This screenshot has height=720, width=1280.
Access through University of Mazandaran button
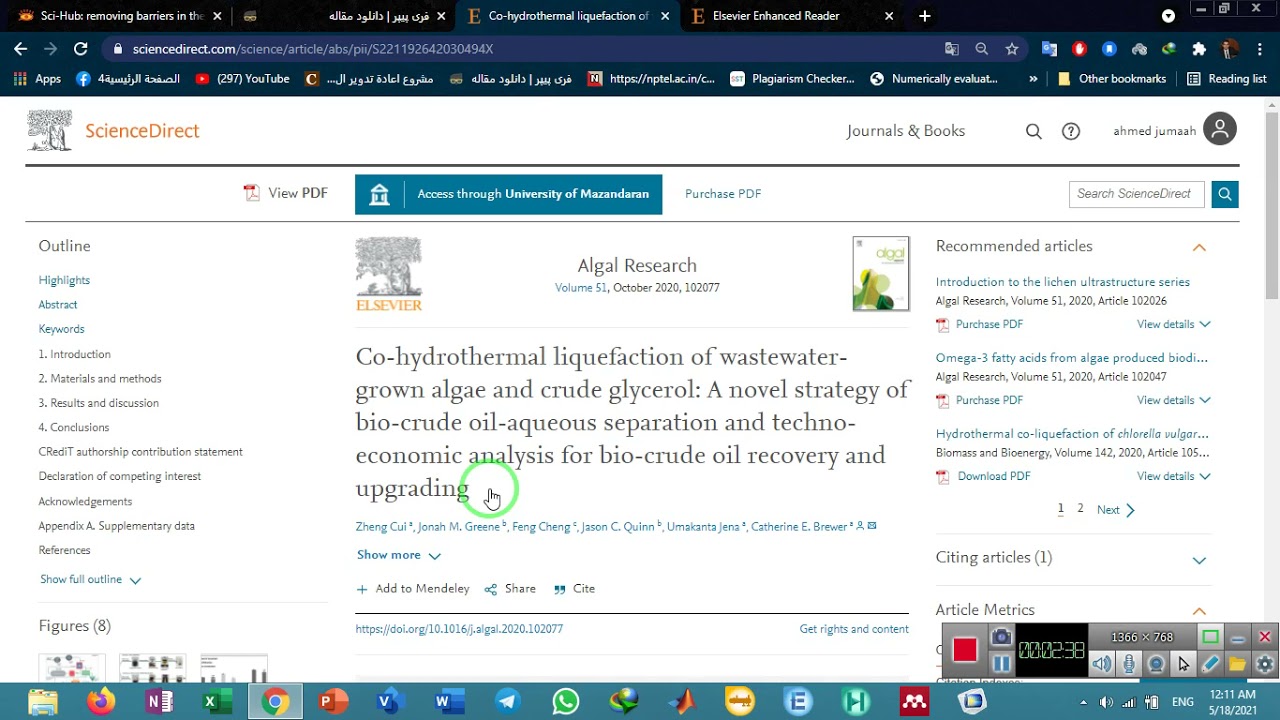tap(509, 194)
